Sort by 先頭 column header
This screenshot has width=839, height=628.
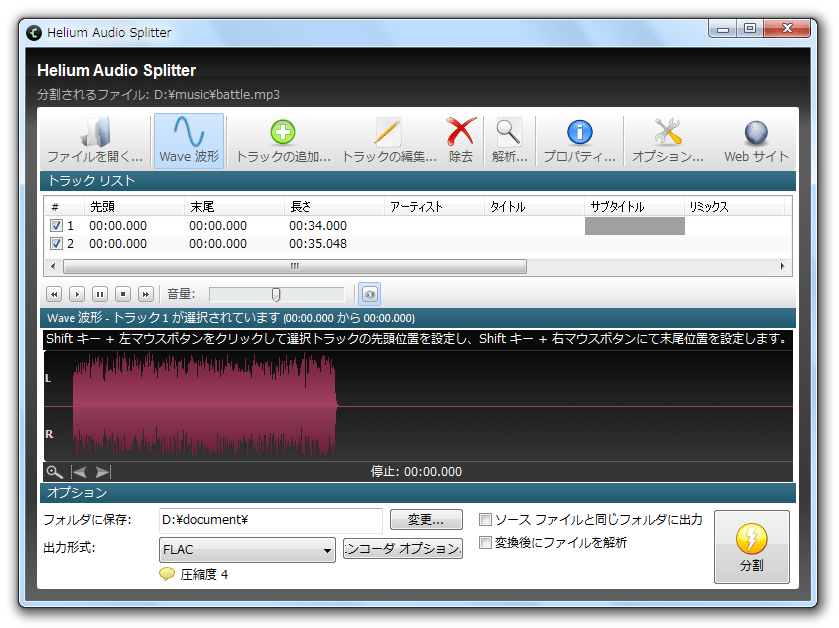pos(134,206)
